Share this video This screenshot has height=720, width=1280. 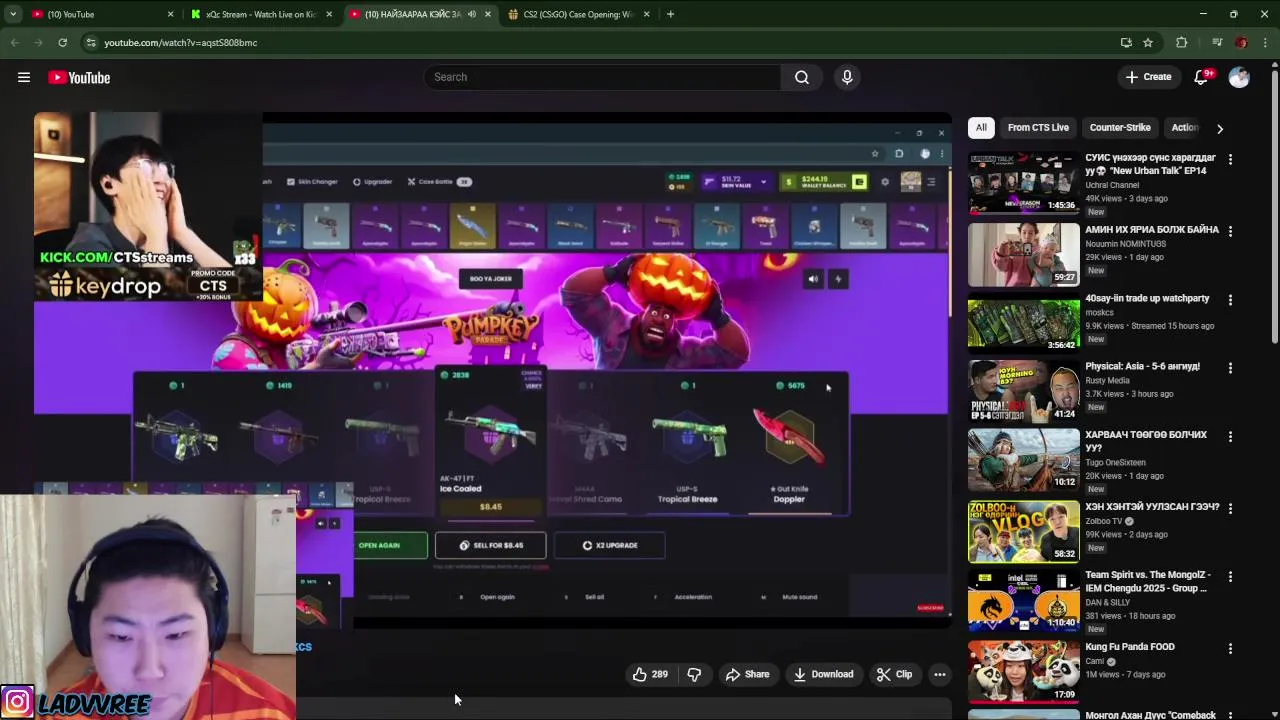747,674
